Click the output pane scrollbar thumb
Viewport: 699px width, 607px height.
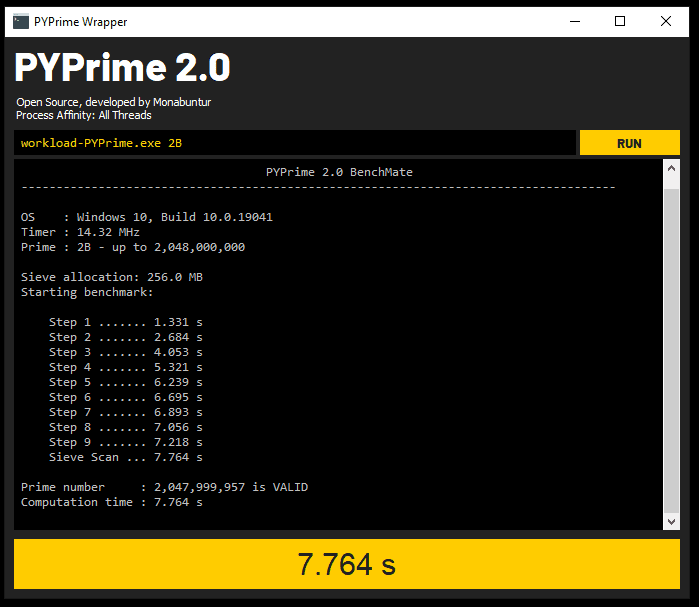click(x=671, y=351)
